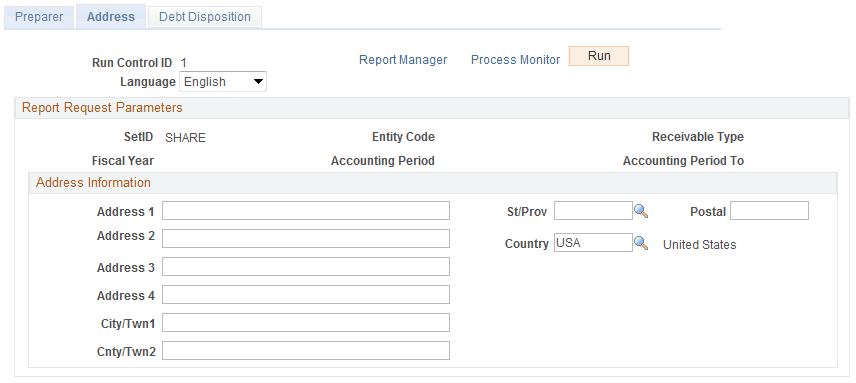Click the Country field containing USA
This screenshot has width=856, height=383.
[x=593, y=243]
